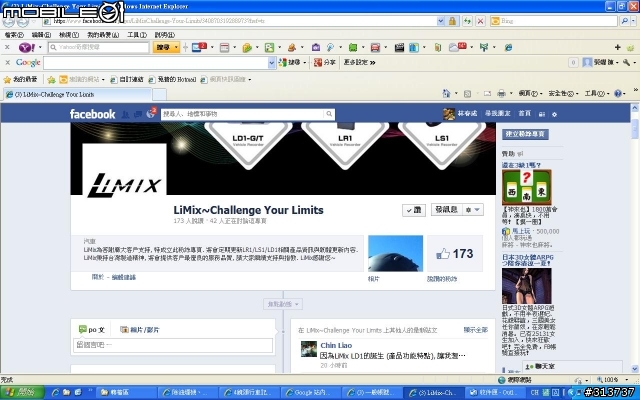Click the Yahoo toolbar search field
Screen dimensions: 640x400
[x=99, y=48]
